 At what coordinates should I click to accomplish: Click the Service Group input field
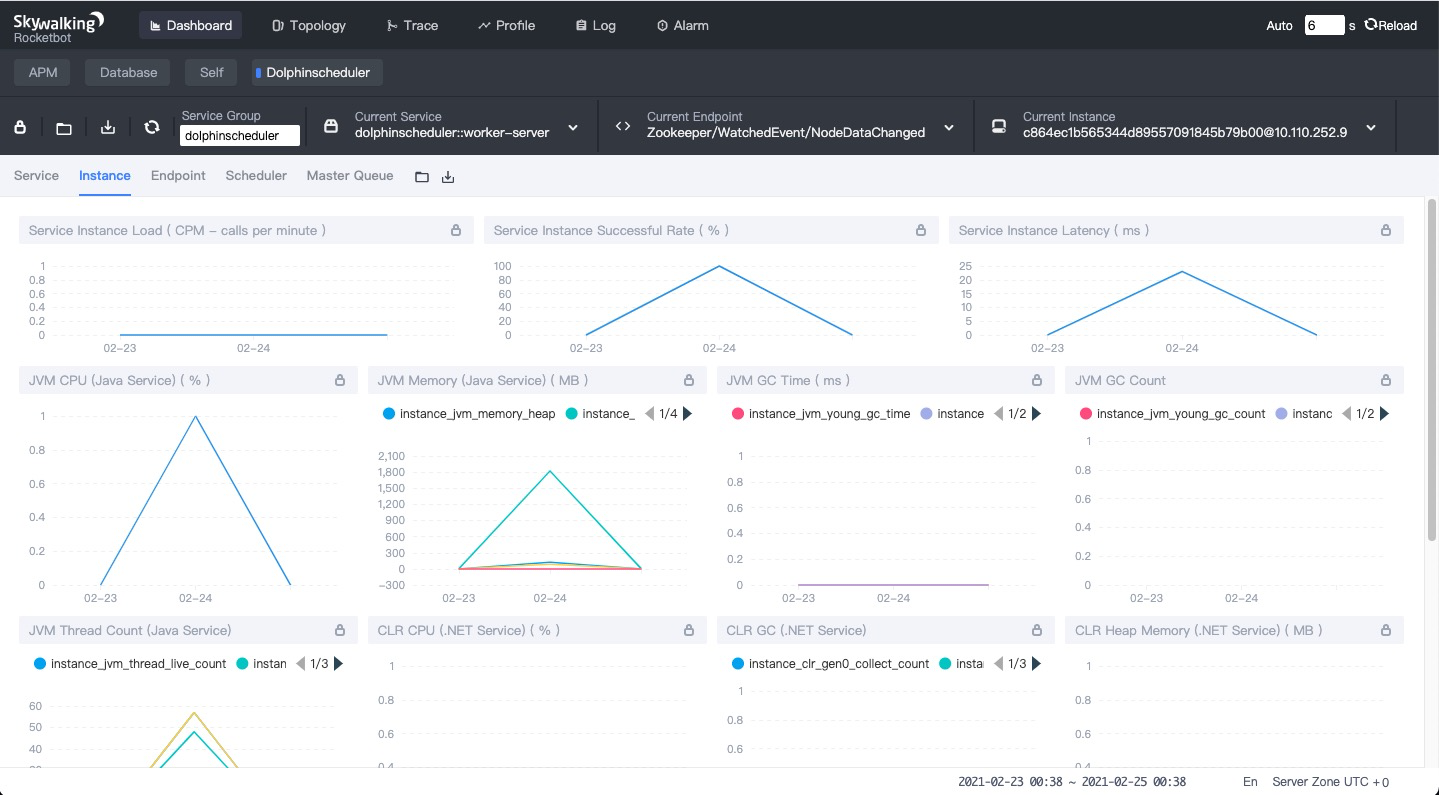[x=240, y=136]
